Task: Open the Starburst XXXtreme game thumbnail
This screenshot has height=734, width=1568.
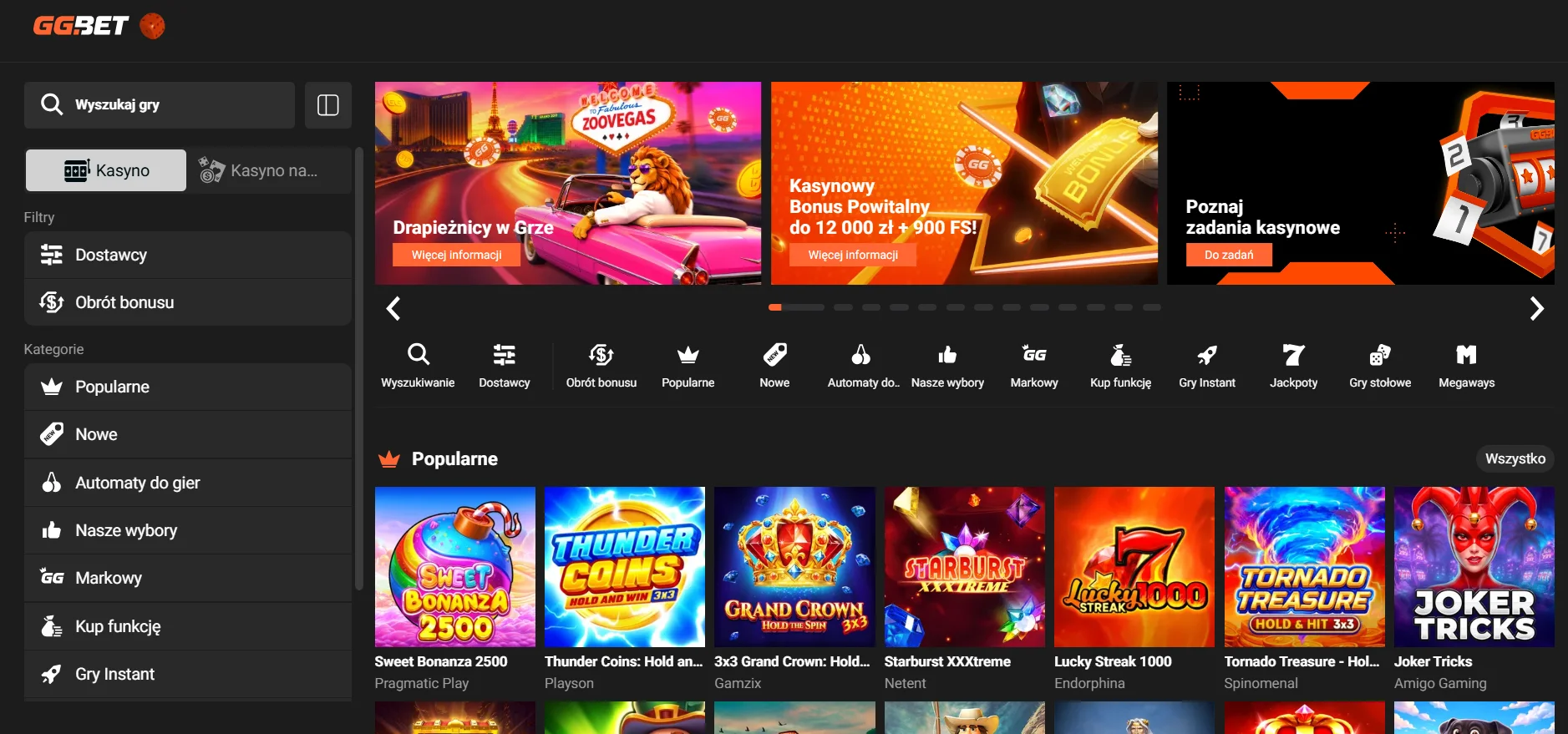Action: (965, 567)
